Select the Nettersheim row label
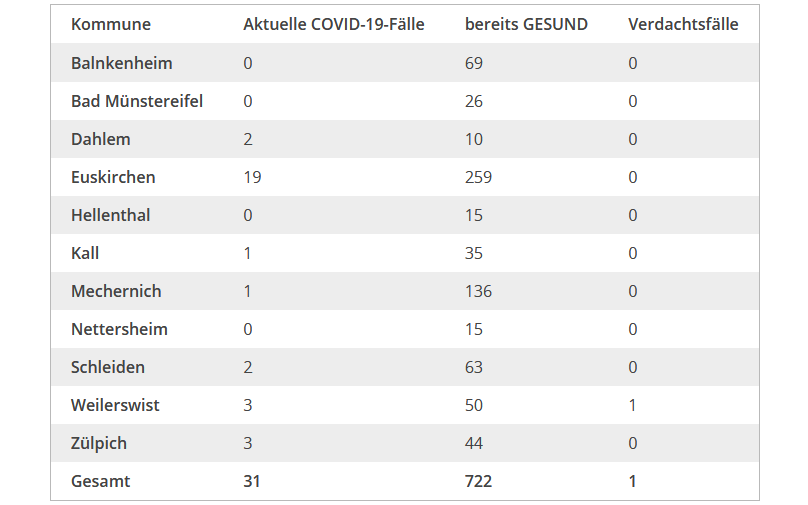Screen dimensions: 808x505 pos(119,329)
